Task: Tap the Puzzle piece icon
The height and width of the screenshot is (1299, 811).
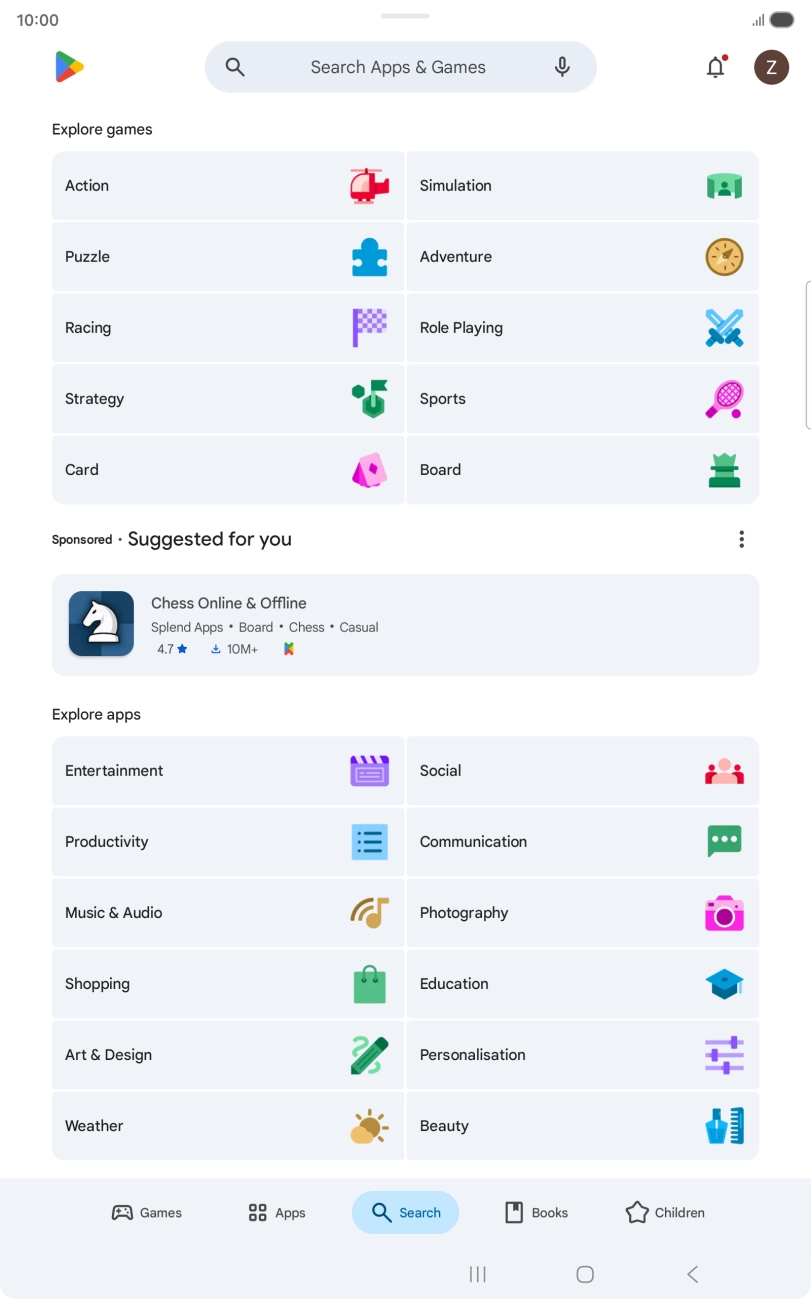Action: 369,257
